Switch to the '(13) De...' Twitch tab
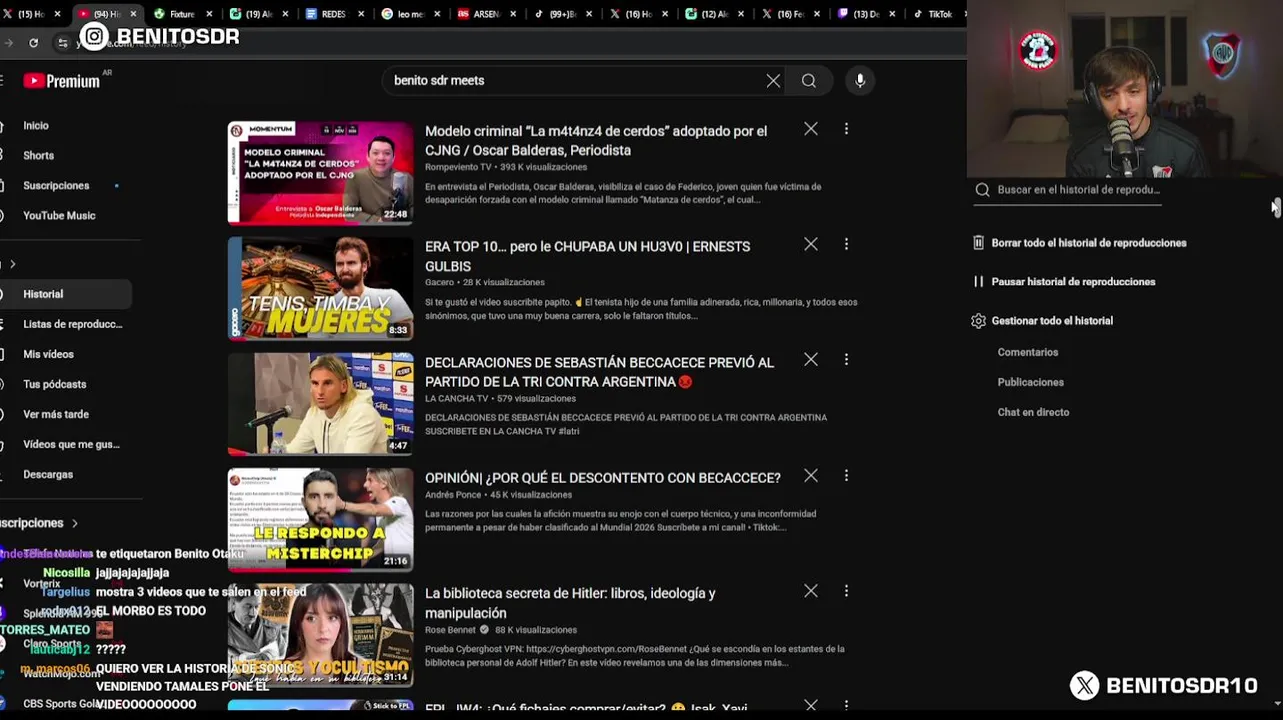The height and width of the screenshot is (720, 1283). click(865, 14)
